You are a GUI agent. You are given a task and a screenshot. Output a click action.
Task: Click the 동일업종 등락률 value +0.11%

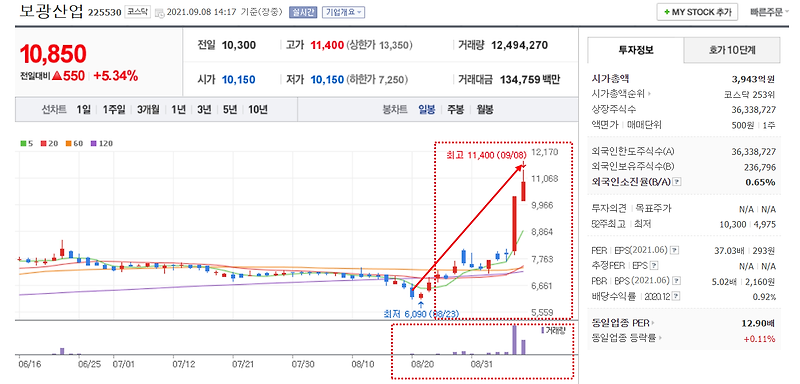760,338
